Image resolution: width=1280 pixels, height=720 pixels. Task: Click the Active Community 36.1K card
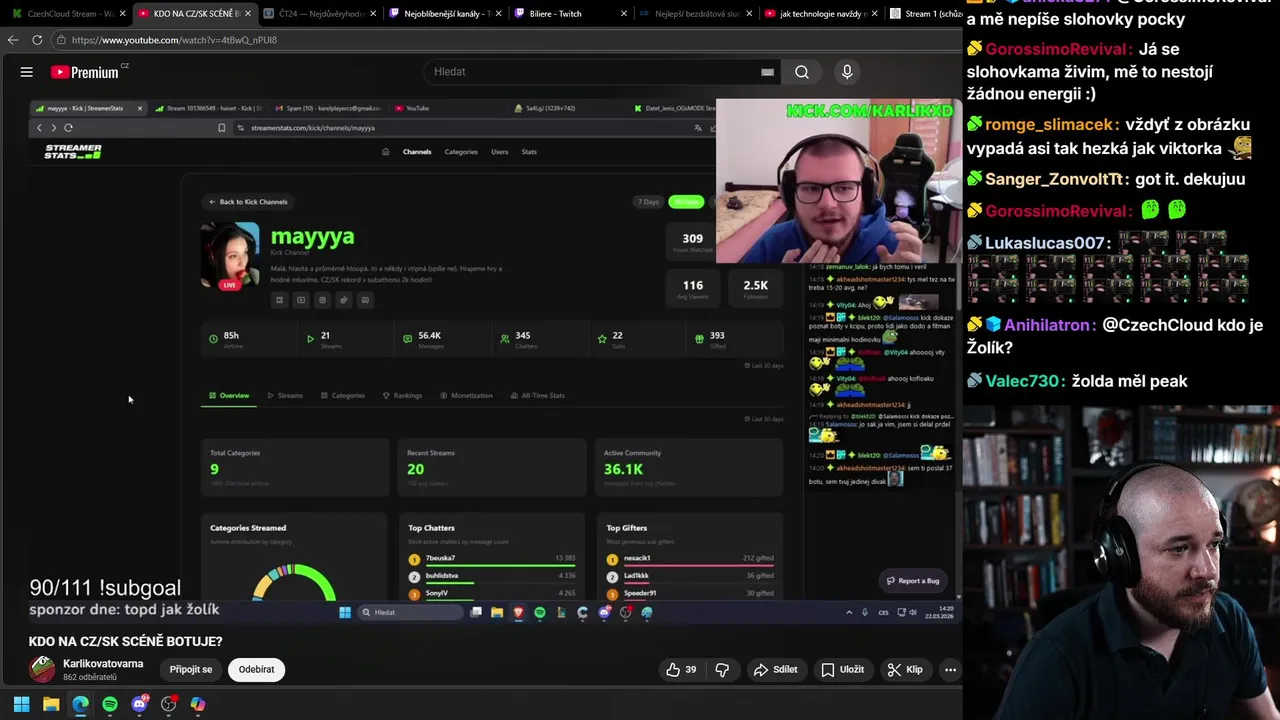click(x=688, y=466)
